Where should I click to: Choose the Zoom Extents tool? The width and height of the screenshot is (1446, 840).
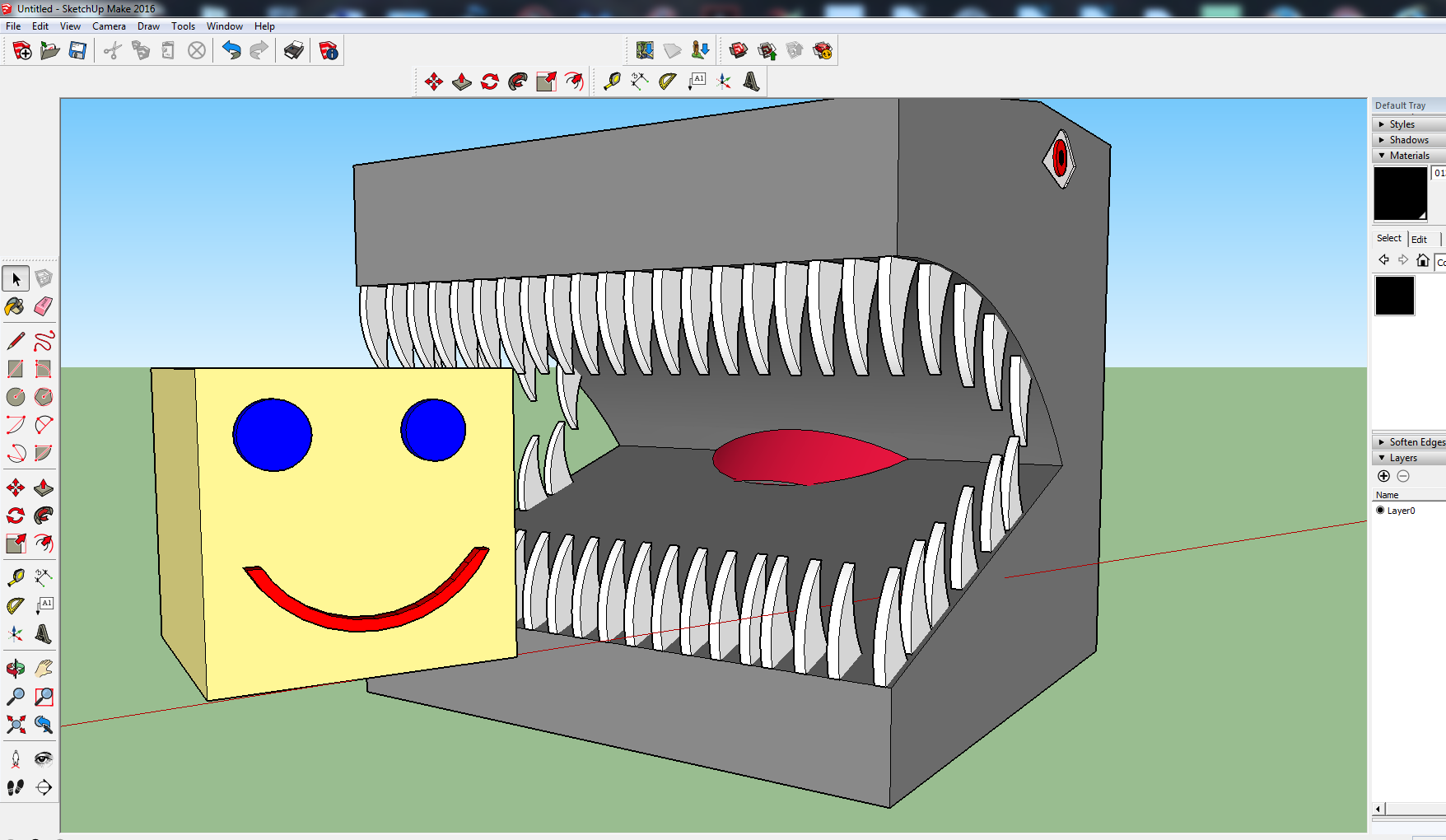pos(15,725)
